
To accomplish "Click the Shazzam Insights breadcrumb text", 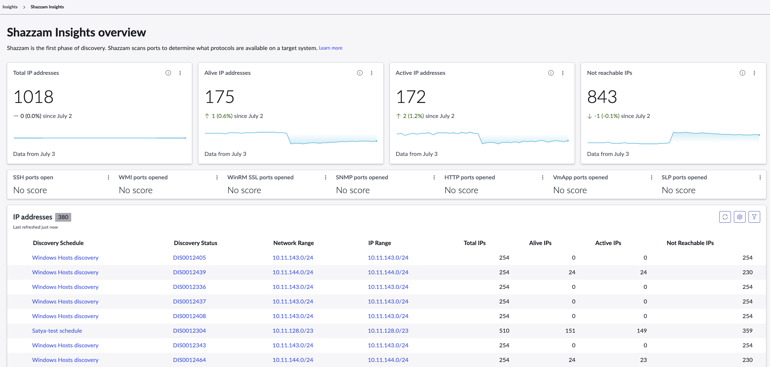I will coord(47,7).
